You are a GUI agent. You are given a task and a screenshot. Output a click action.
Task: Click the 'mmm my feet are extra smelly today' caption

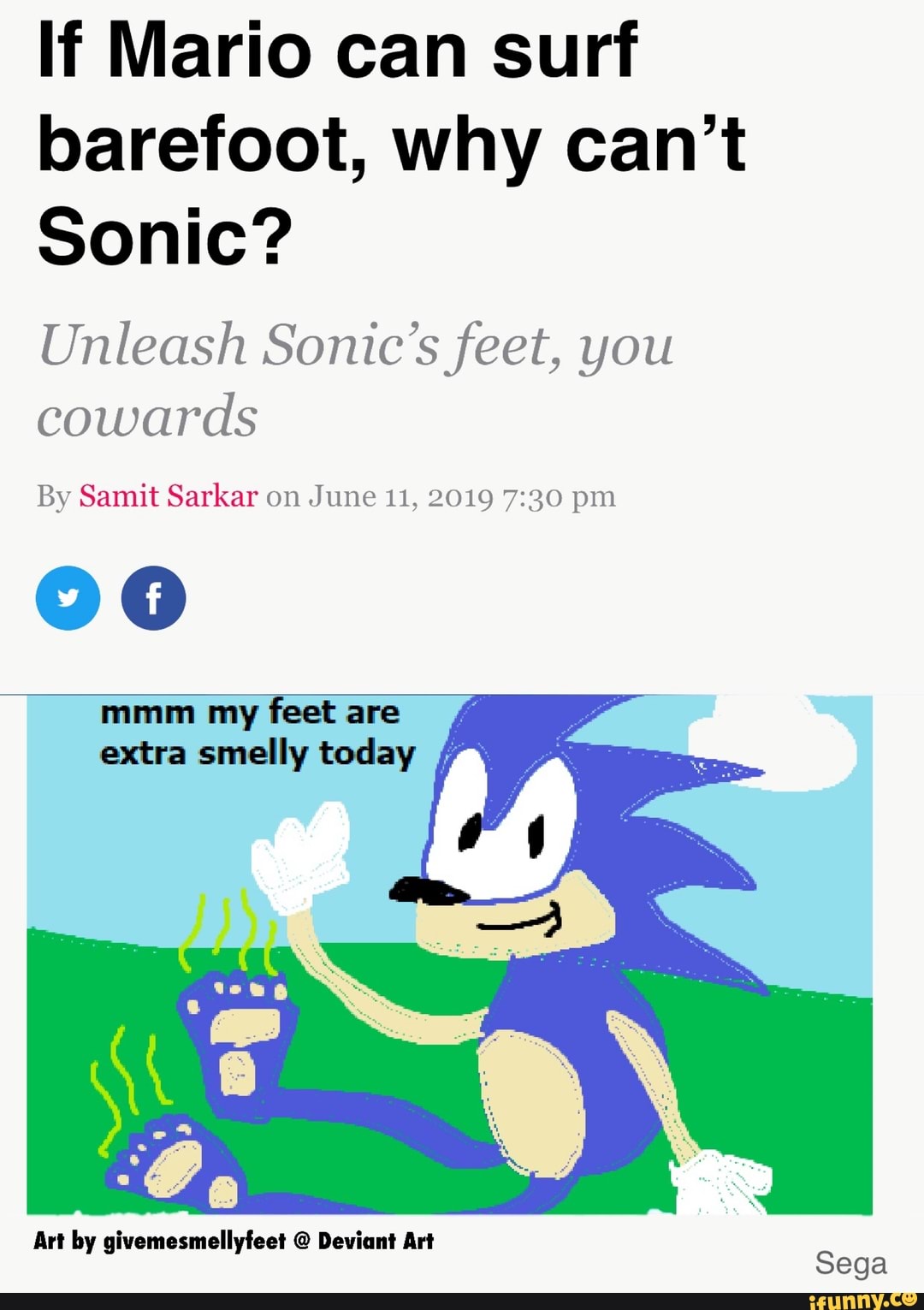point(257,732)
